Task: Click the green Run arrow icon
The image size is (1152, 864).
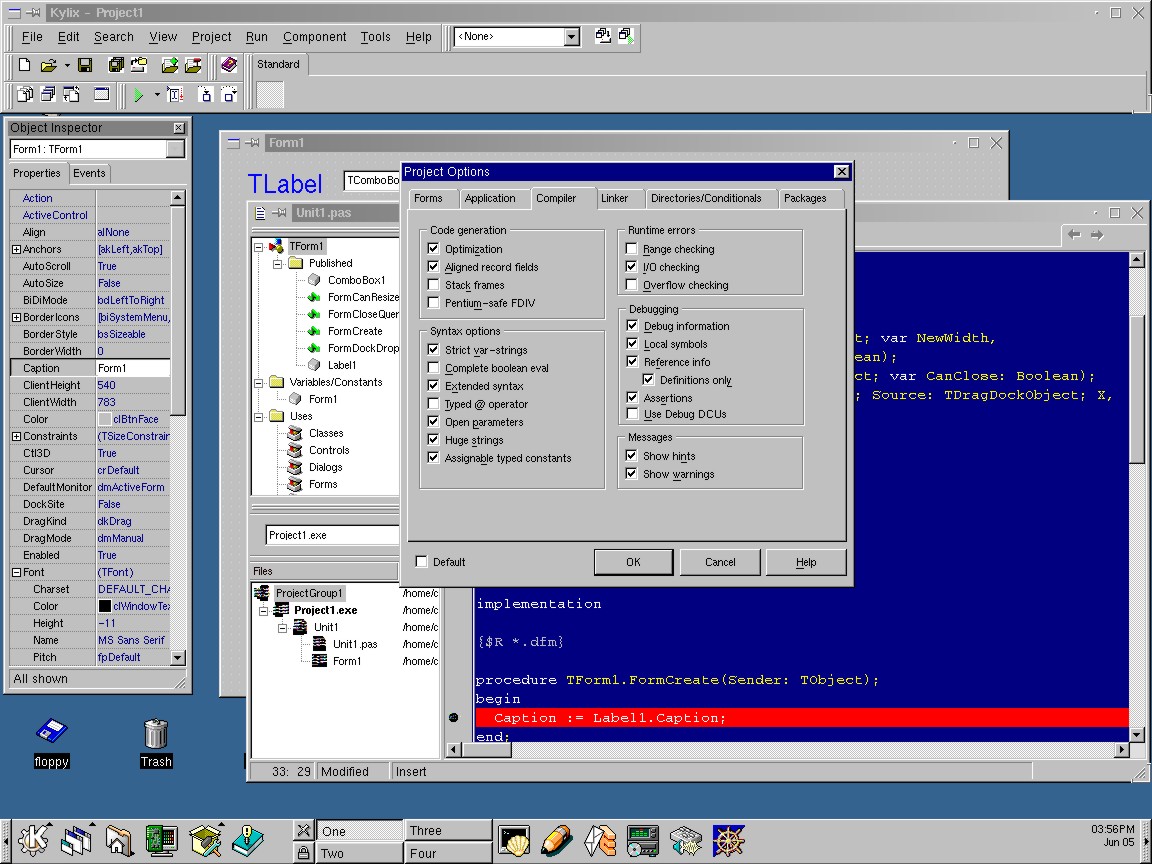Action: [138, 95]
